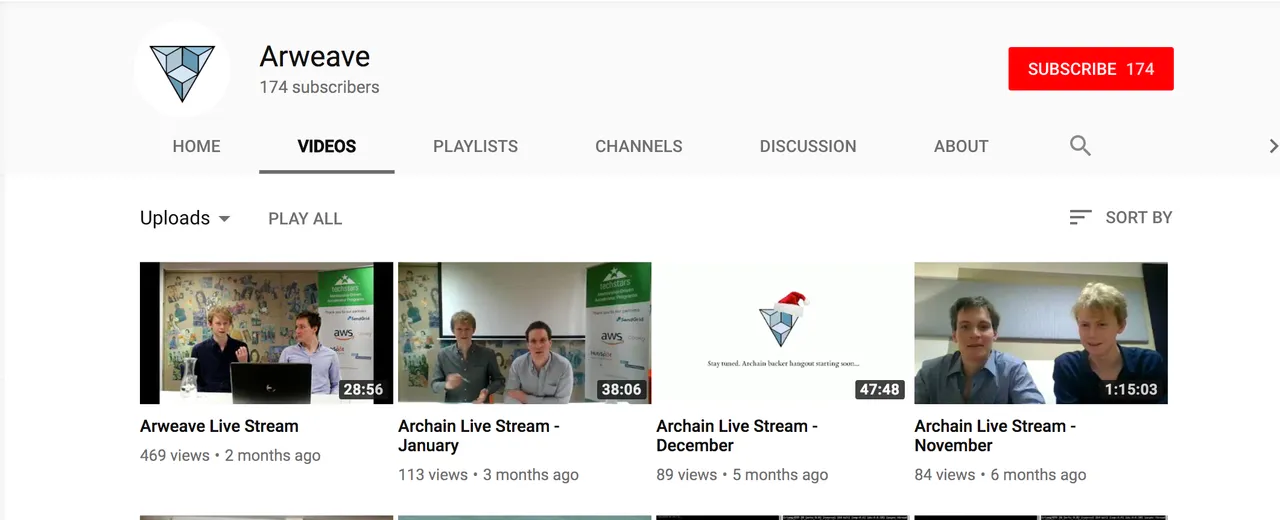Click the Subscribe 174 button

point(1091,69)
